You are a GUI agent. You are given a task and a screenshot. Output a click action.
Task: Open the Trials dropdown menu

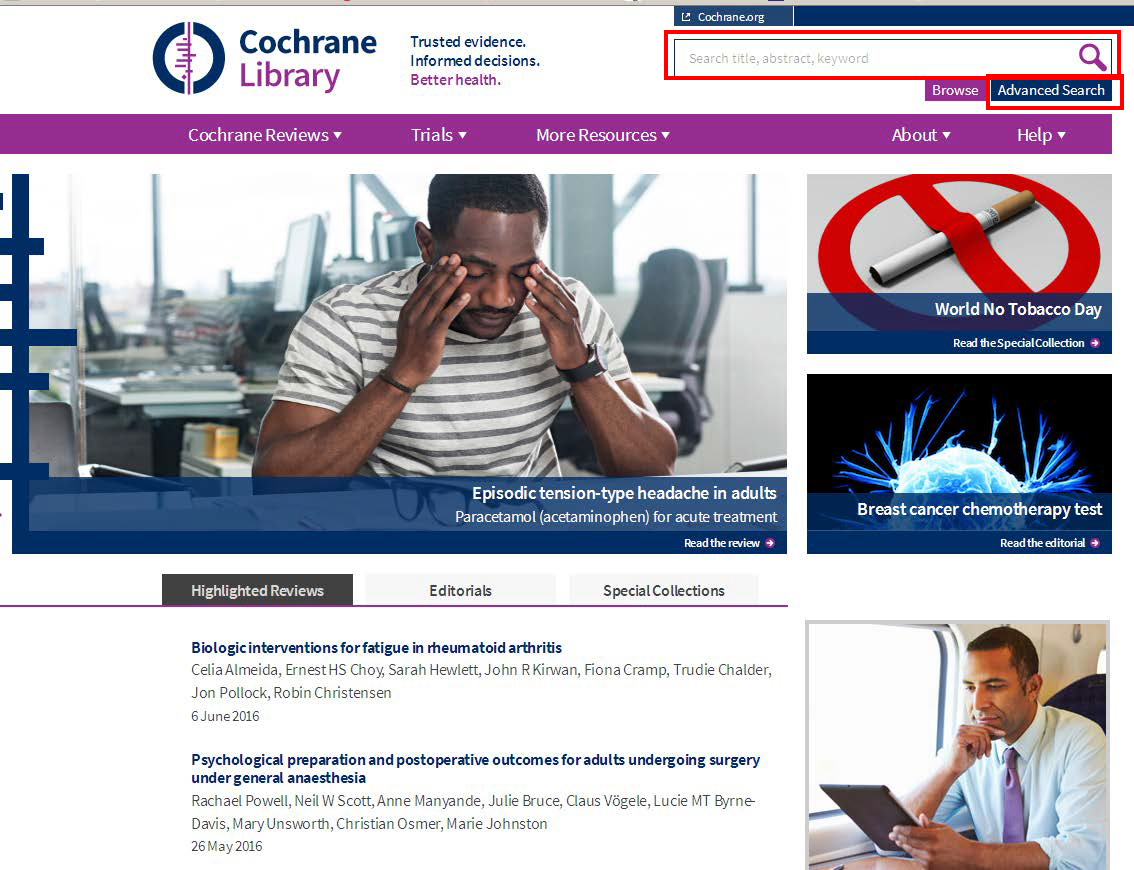coord(438,135)
